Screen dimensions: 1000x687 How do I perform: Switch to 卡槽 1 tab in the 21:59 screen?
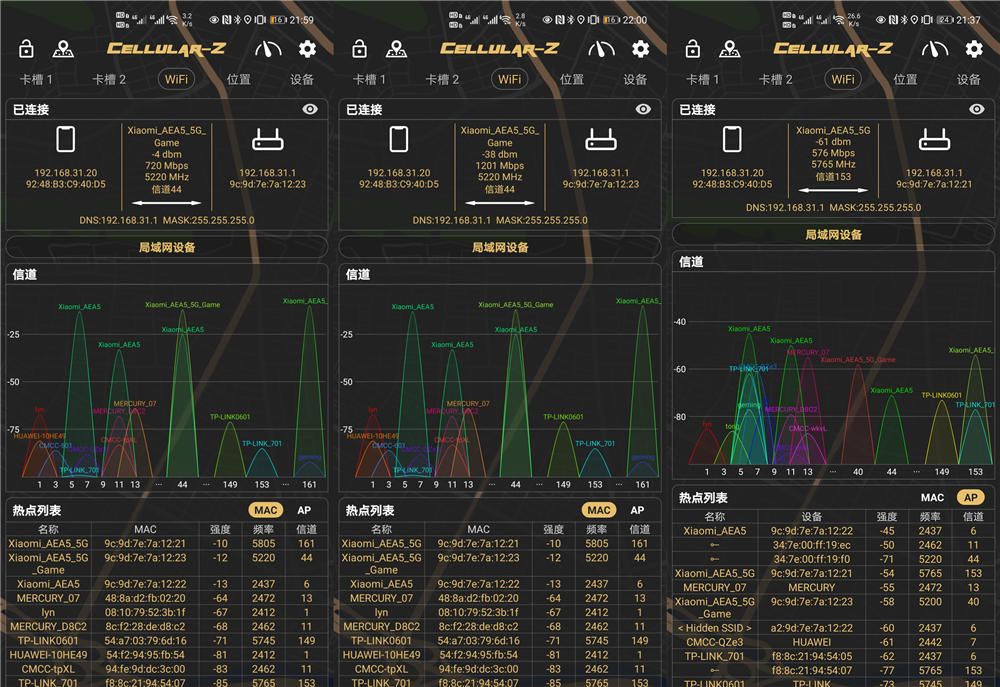36,79
